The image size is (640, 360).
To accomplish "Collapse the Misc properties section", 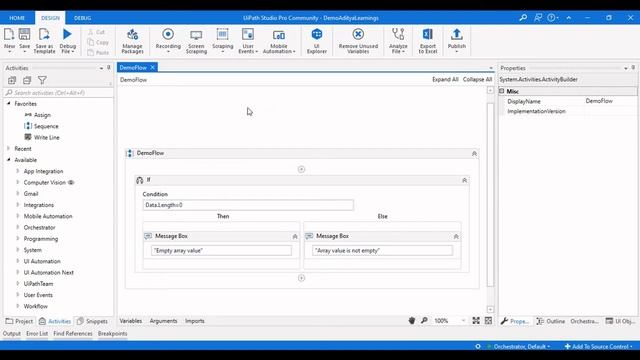I will pyautogui.click(x=502, y=91).
